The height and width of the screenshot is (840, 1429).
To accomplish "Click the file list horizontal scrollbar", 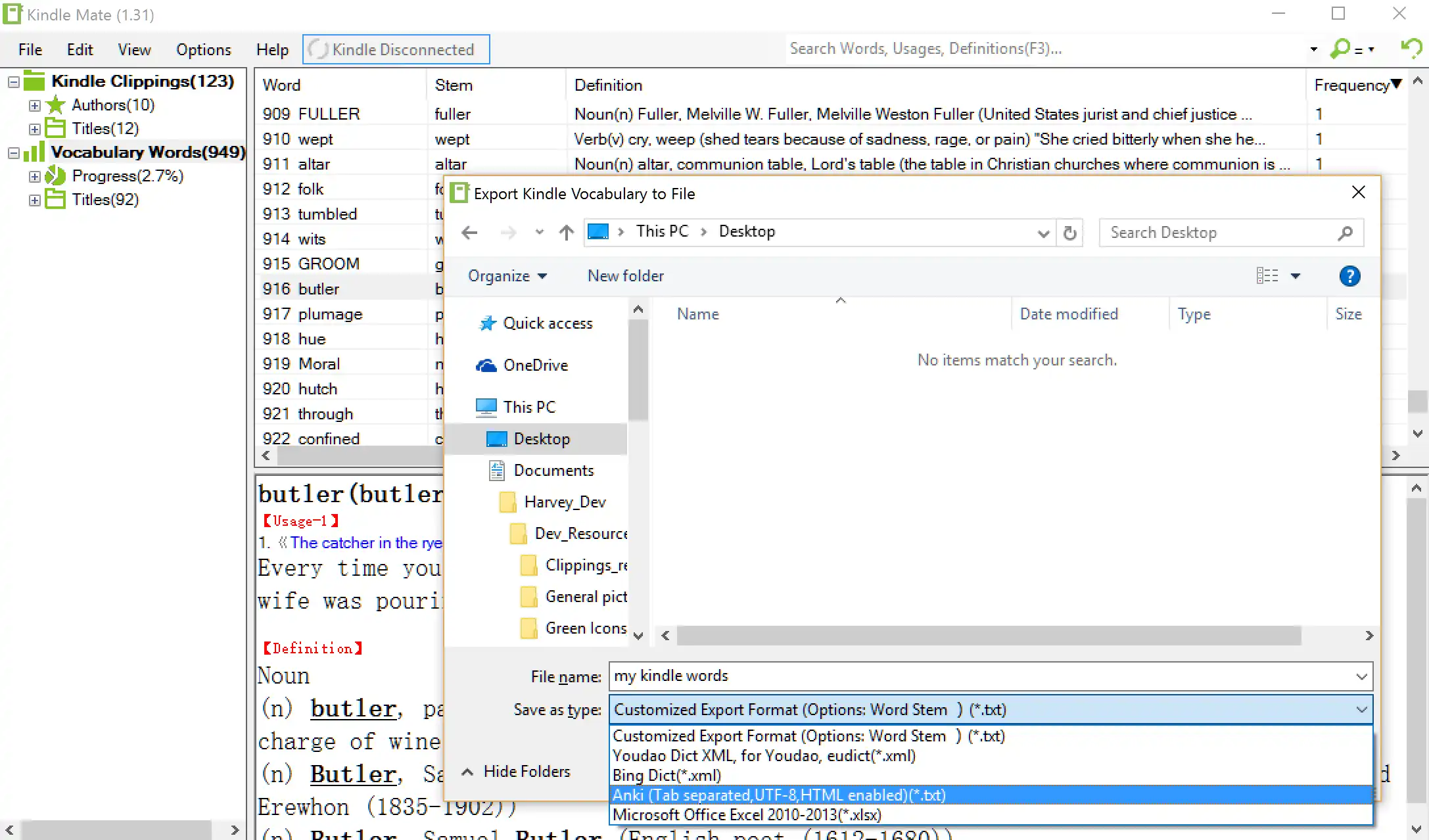I will pos(989,636).
